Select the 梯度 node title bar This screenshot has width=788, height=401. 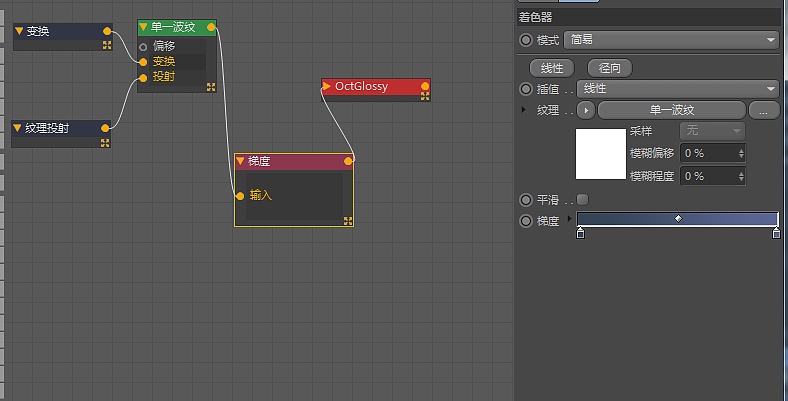click(x=294, y=161)
